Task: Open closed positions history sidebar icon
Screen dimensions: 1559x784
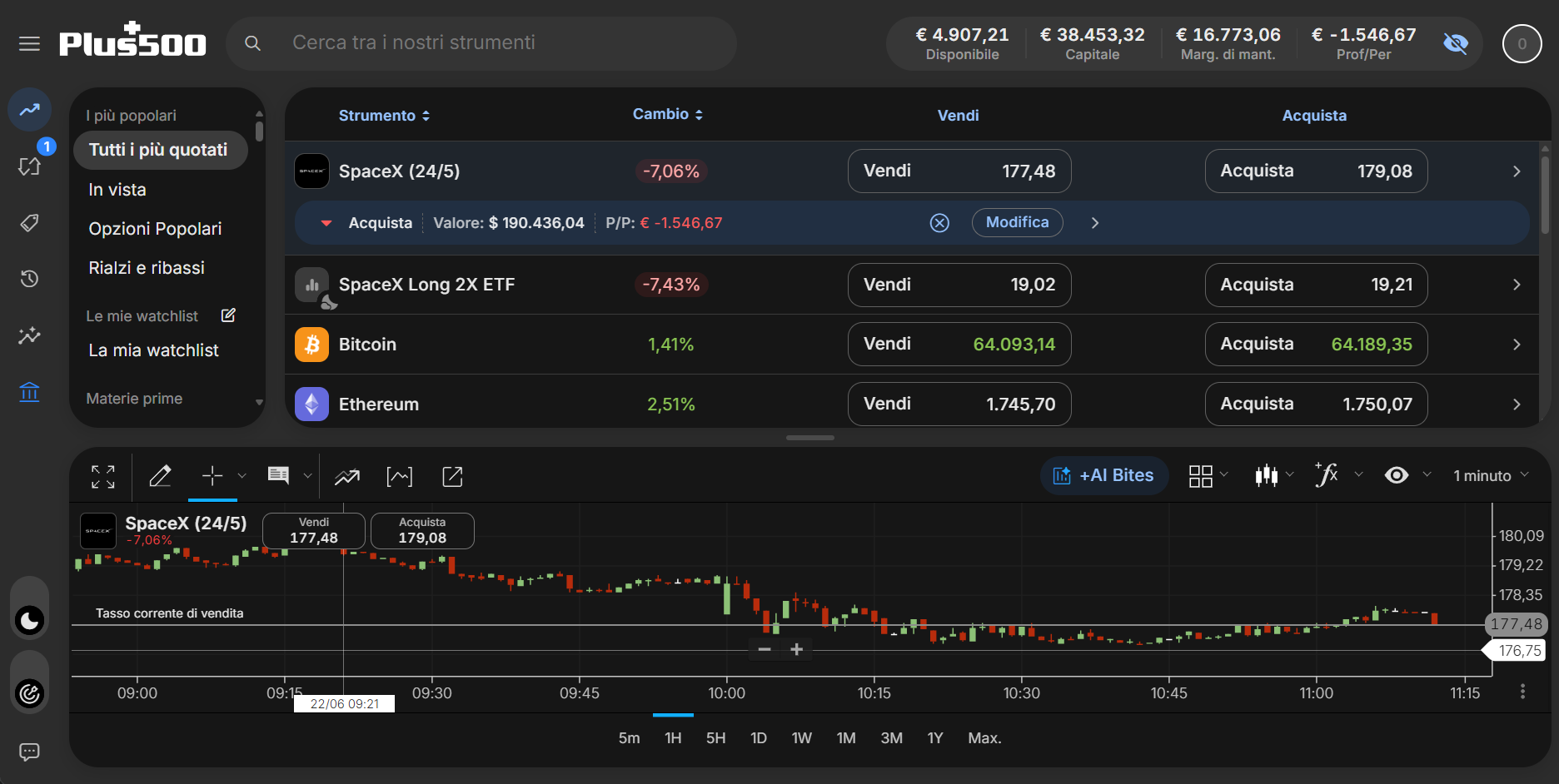Action: pyautogui.click(x=30, y=278)
